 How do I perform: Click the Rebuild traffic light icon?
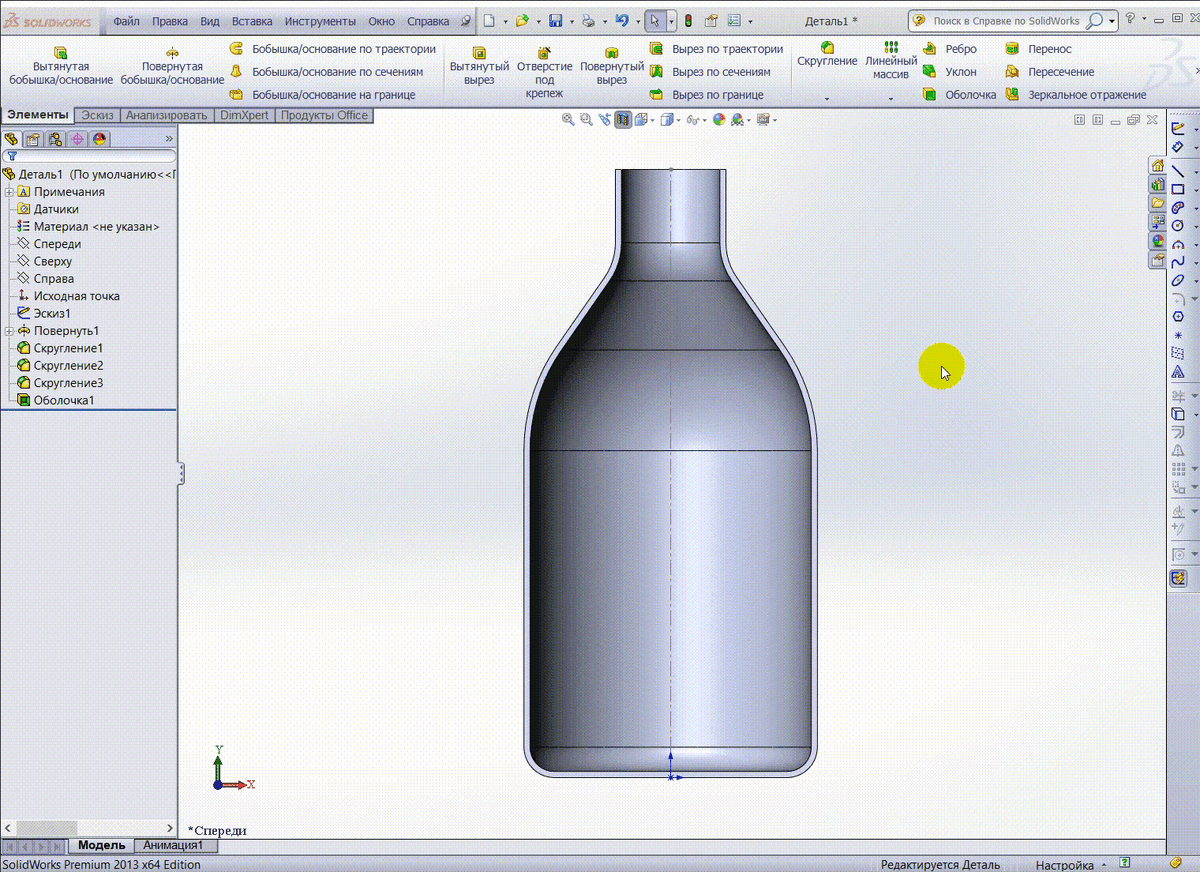[689, 20]
